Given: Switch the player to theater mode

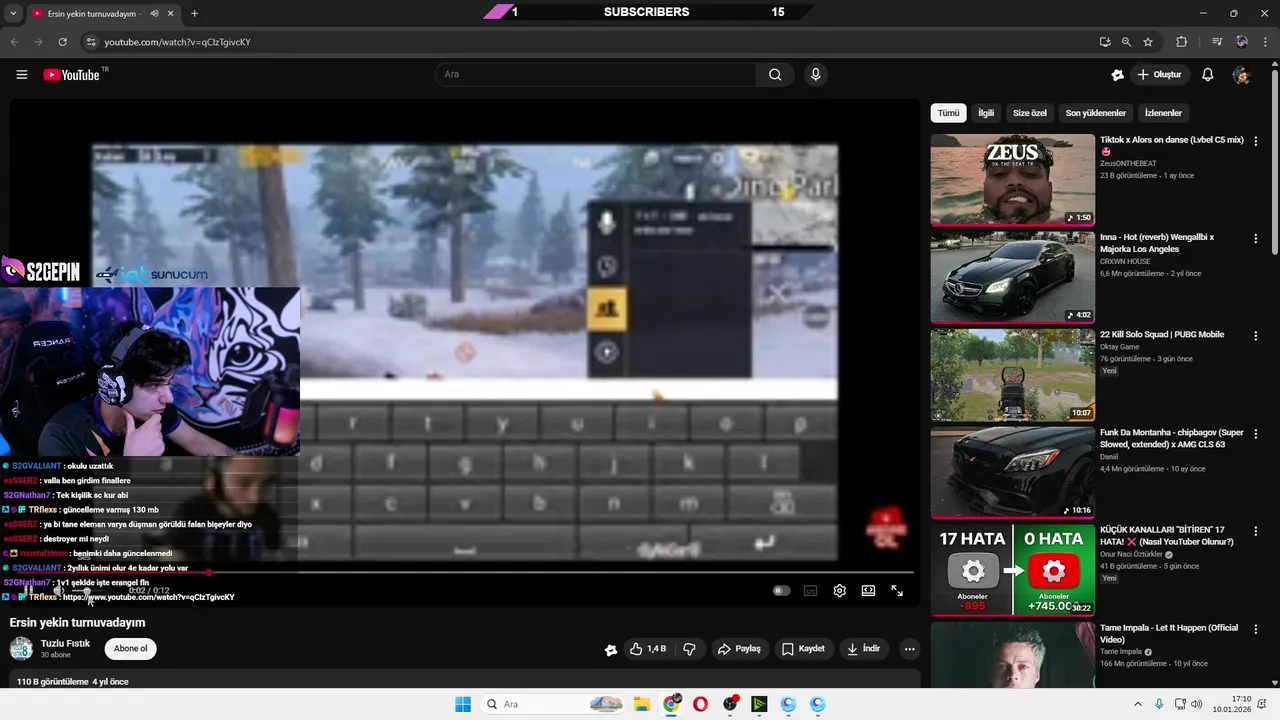Looking at the screenshot, I should (x=868, y=591).
